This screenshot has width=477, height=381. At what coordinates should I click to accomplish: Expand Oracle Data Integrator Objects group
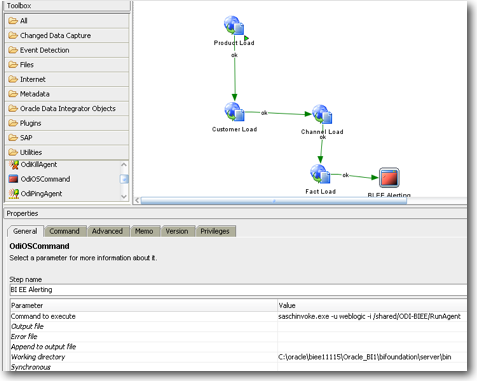click(67, 109)
